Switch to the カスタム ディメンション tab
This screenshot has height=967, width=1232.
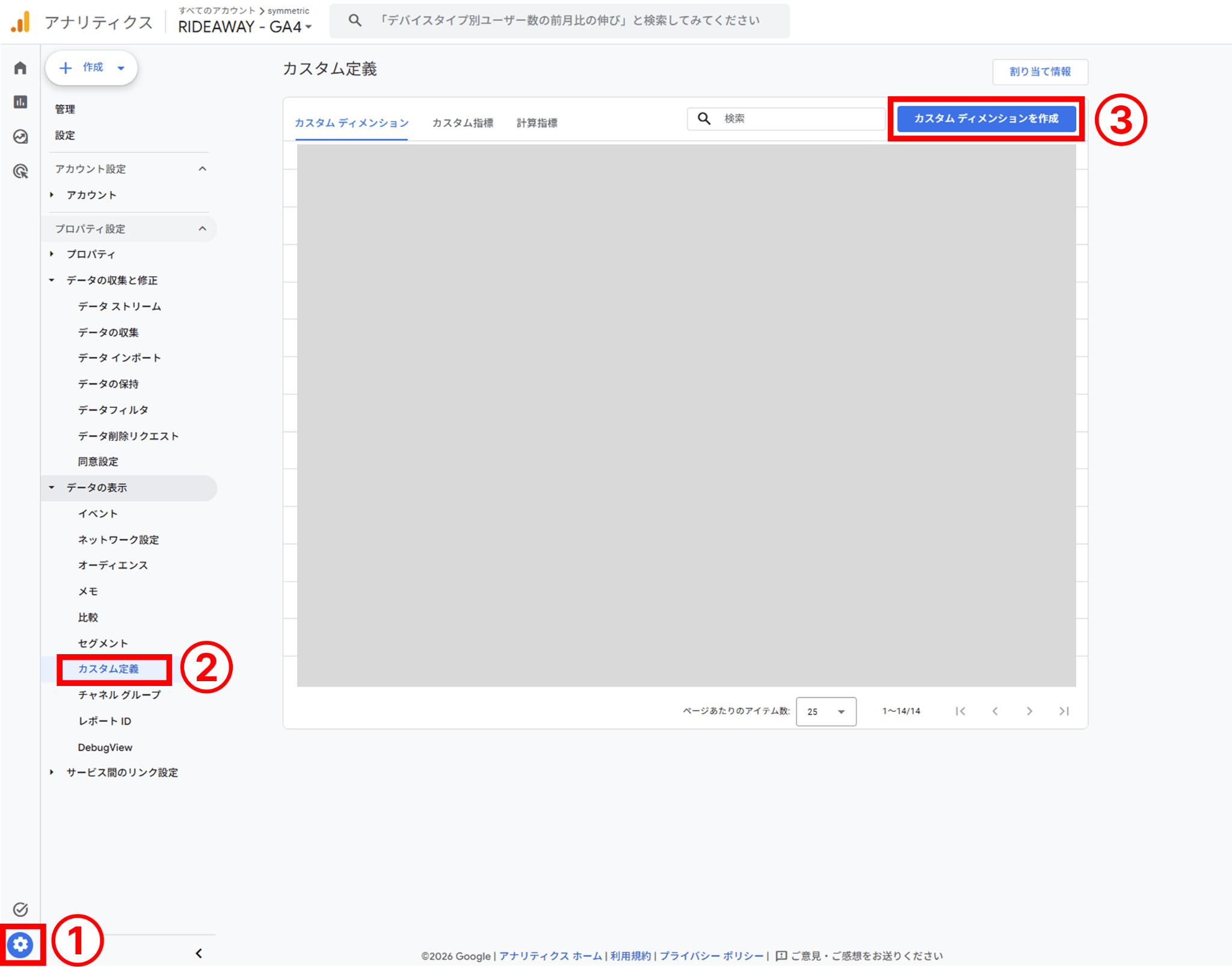coord(351,123)
